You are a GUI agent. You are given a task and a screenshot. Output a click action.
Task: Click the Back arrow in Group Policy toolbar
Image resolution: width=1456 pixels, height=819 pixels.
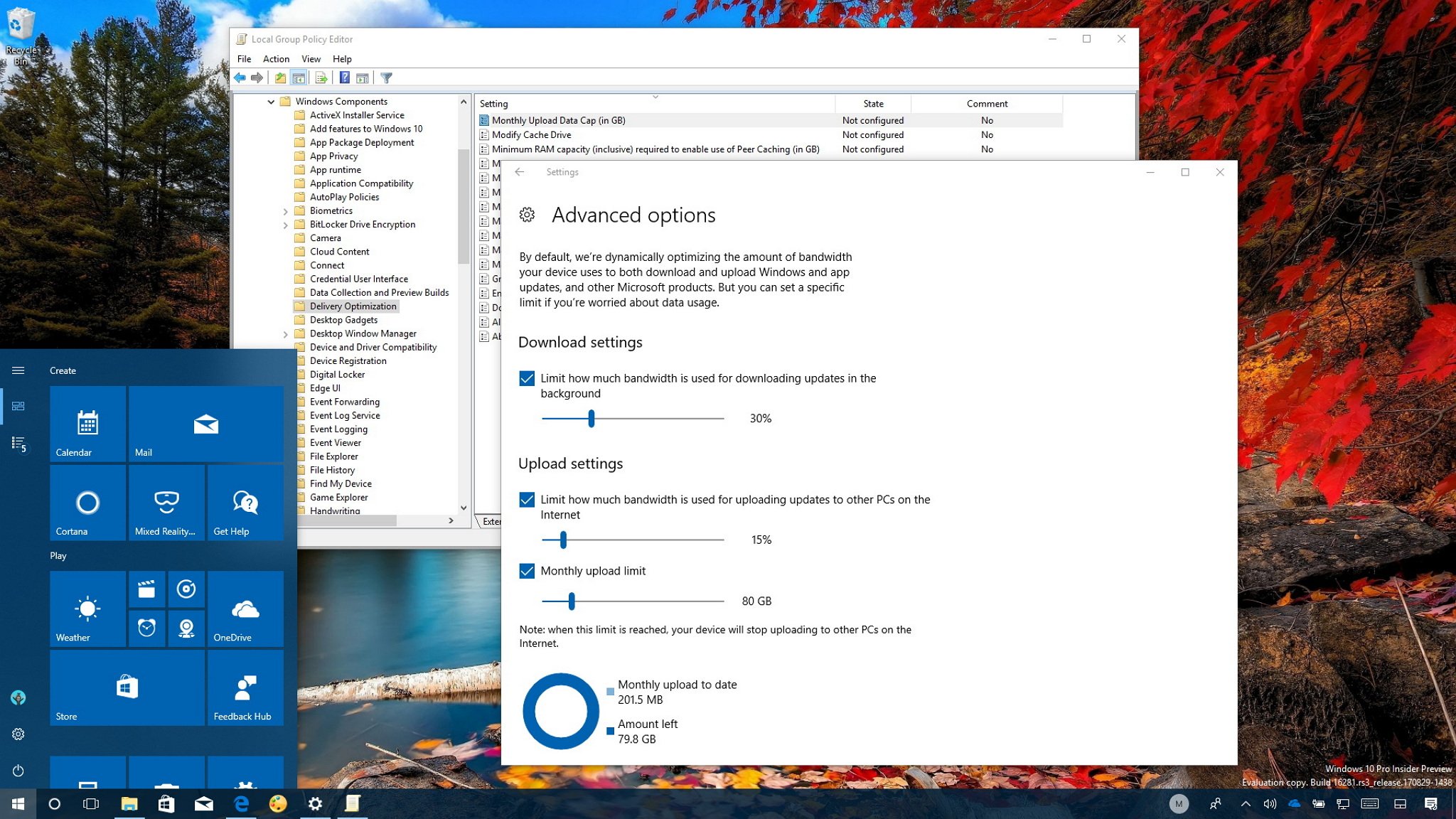click(240, 78)
